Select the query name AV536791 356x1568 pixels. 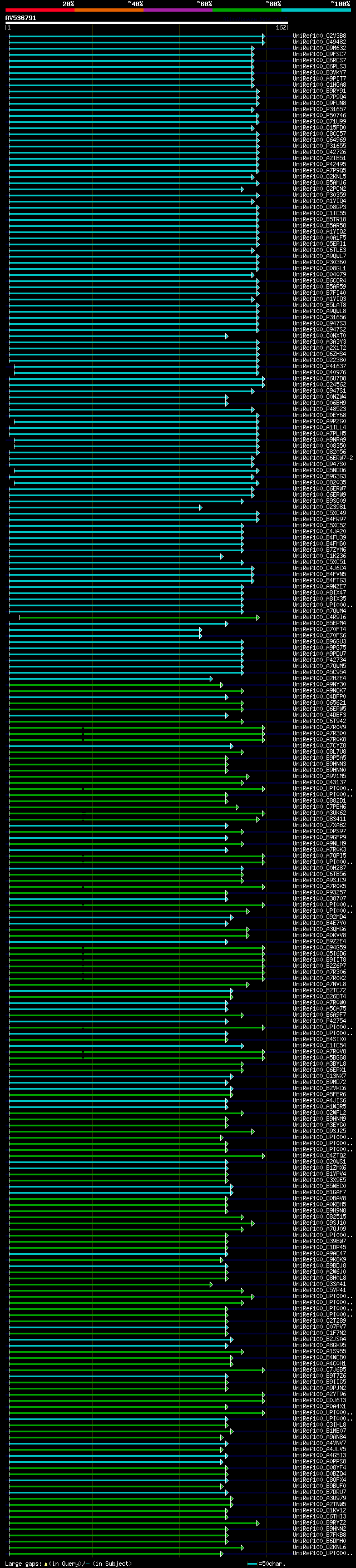click(x=21, y=18)
